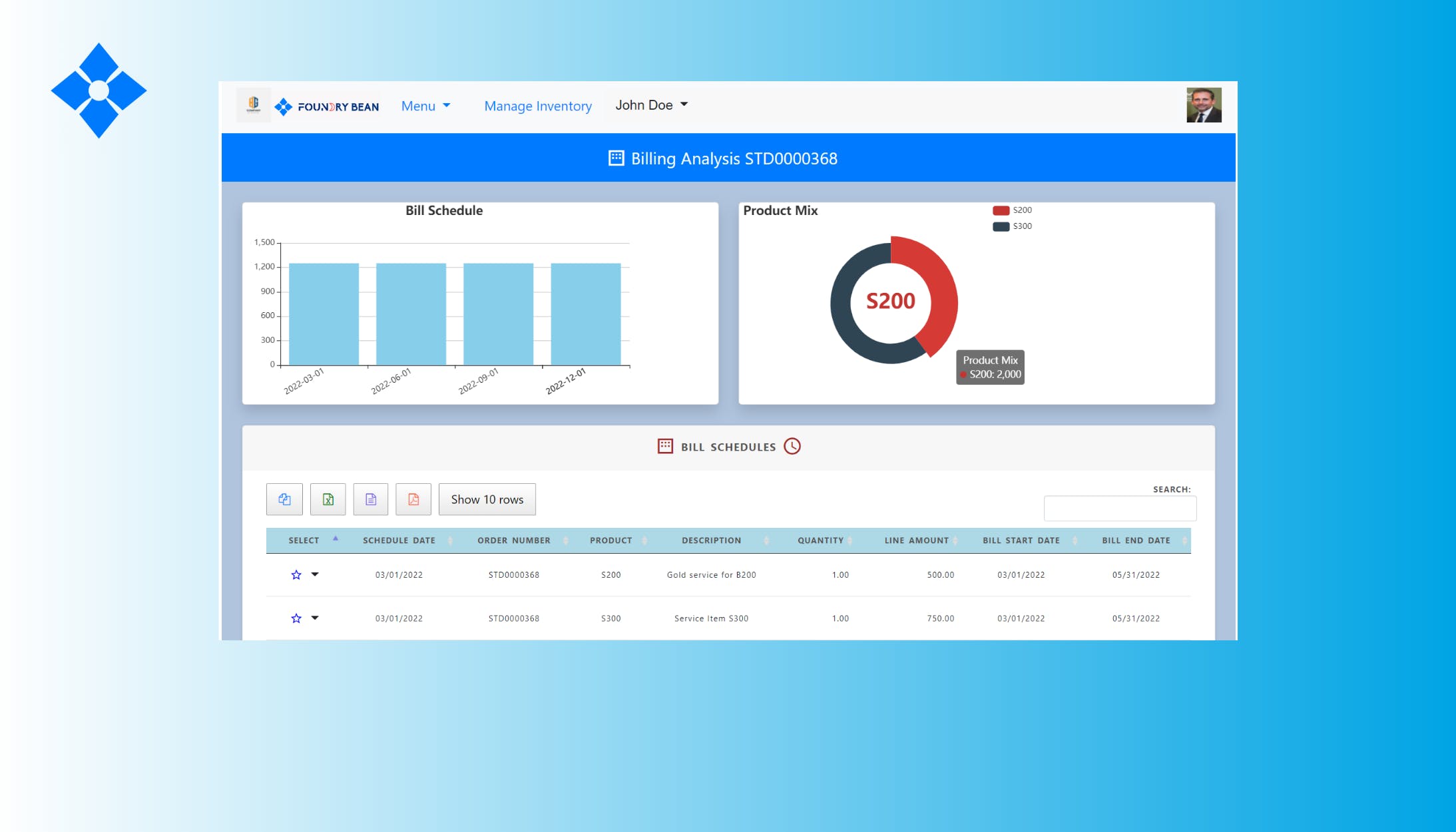Export table as PDF
The height and width of the screenshot is (832, 1456).
(x=413, y=499)
